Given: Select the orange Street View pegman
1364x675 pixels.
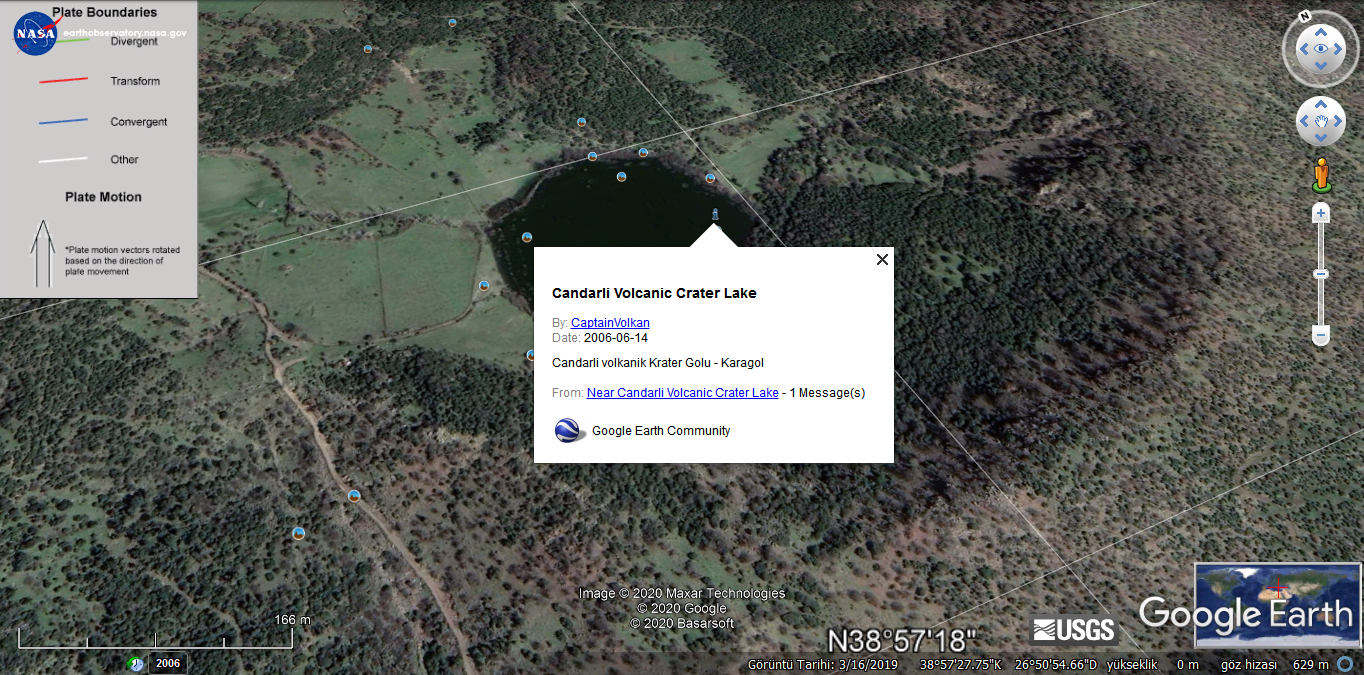Looking at the screenshot, I should tap(1321, 175).
